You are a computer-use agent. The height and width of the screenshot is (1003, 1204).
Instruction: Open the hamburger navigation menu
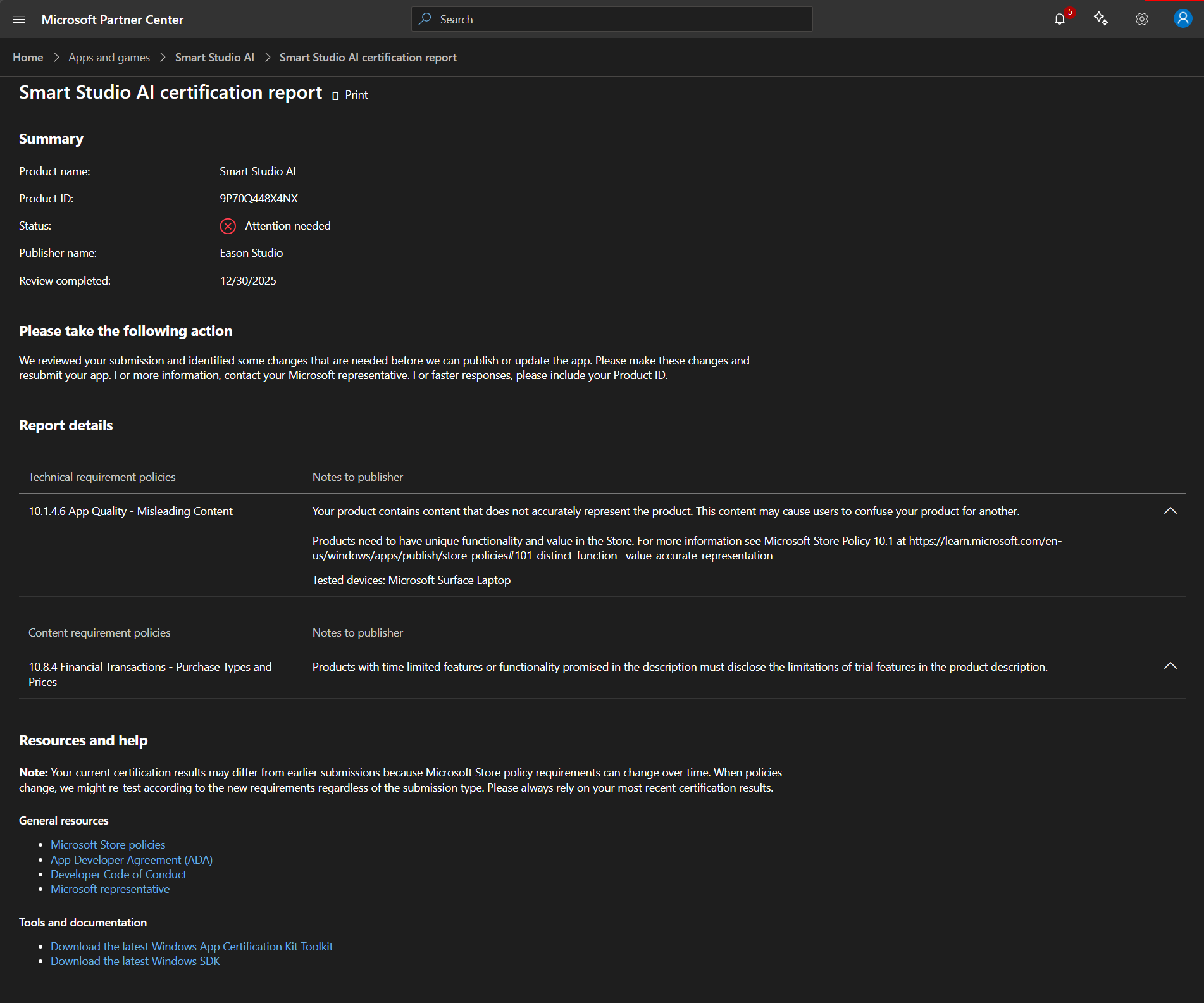tap(19, 20)
